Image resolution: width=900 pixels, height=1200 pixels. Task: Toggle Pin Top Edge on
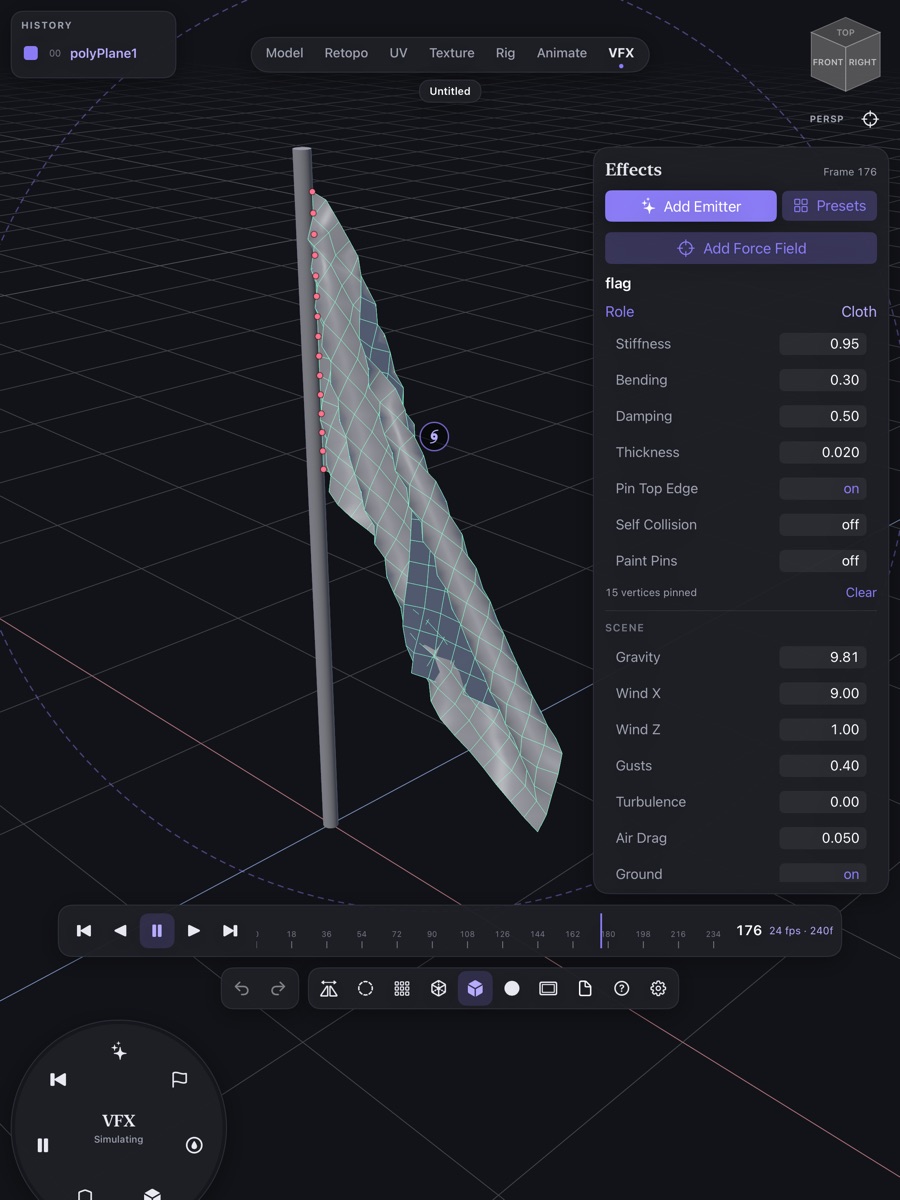point(823,489)
